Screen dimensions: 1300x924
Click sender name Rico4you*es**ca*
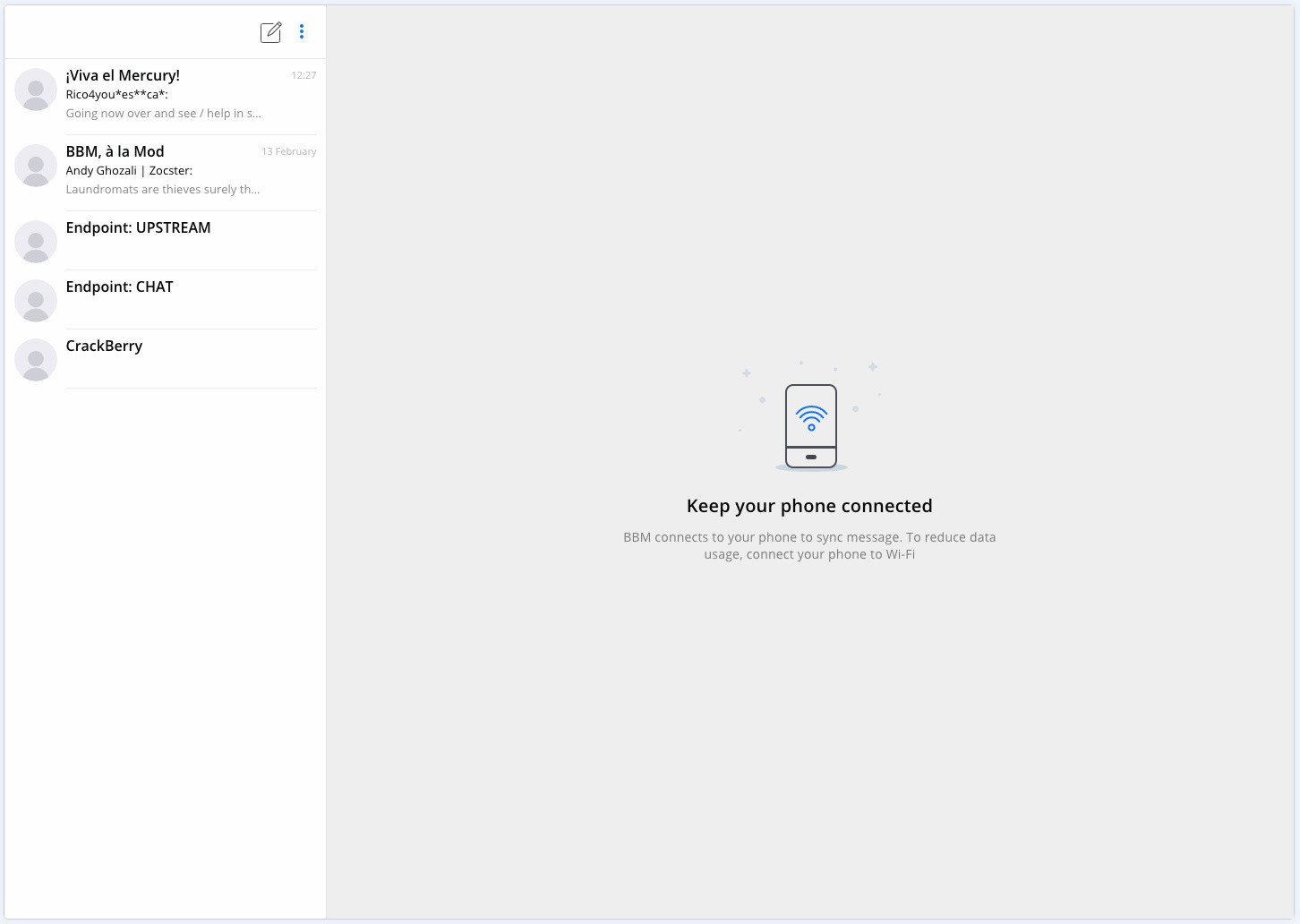tap(116, 94)
